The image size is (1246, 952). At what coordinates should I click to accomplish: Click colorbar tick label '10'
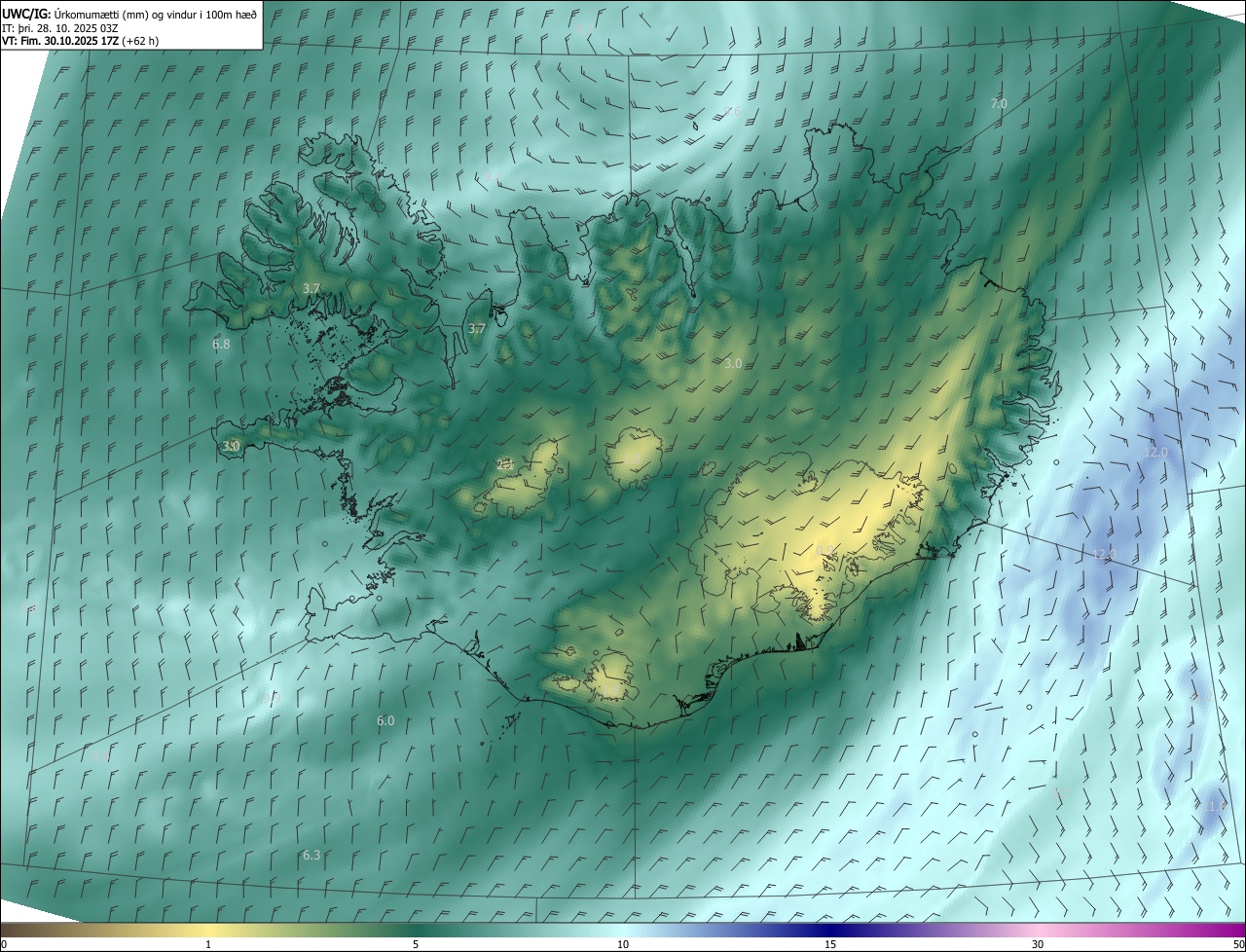(623, 945)
